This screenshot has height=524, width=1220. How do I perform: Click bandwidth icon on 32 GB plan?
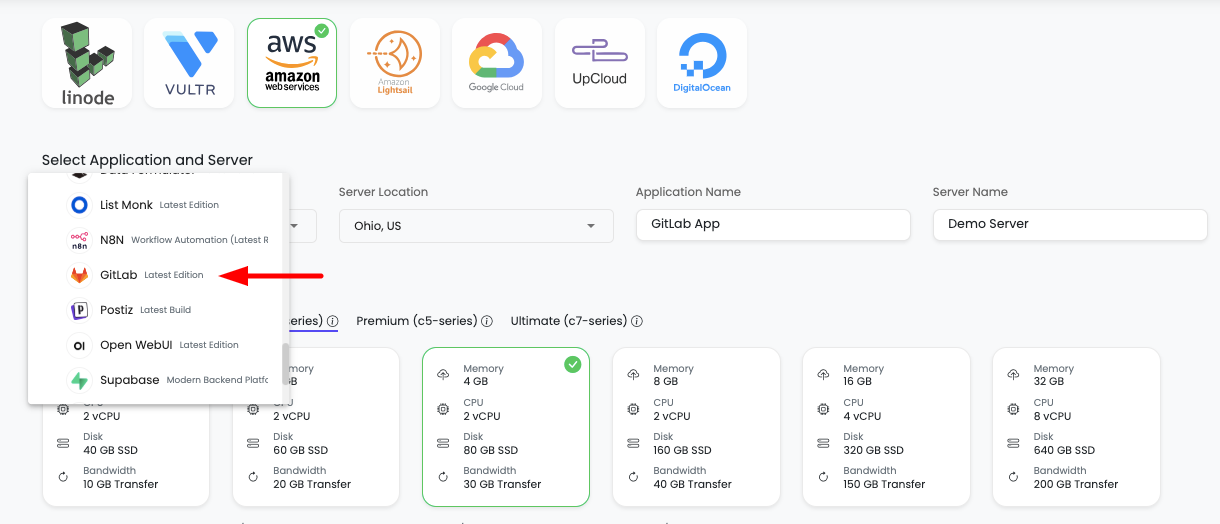1013,477
